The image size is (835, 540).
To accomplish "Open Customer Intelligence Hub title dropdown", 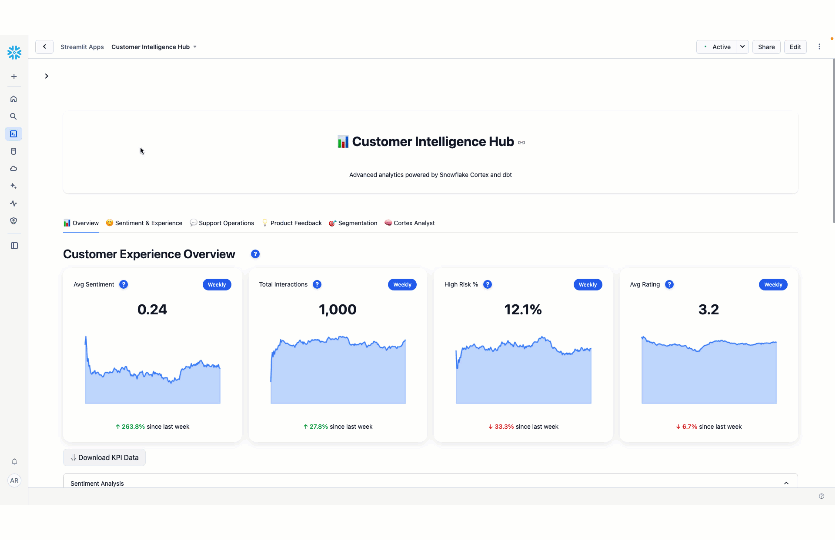I will 195,47.
